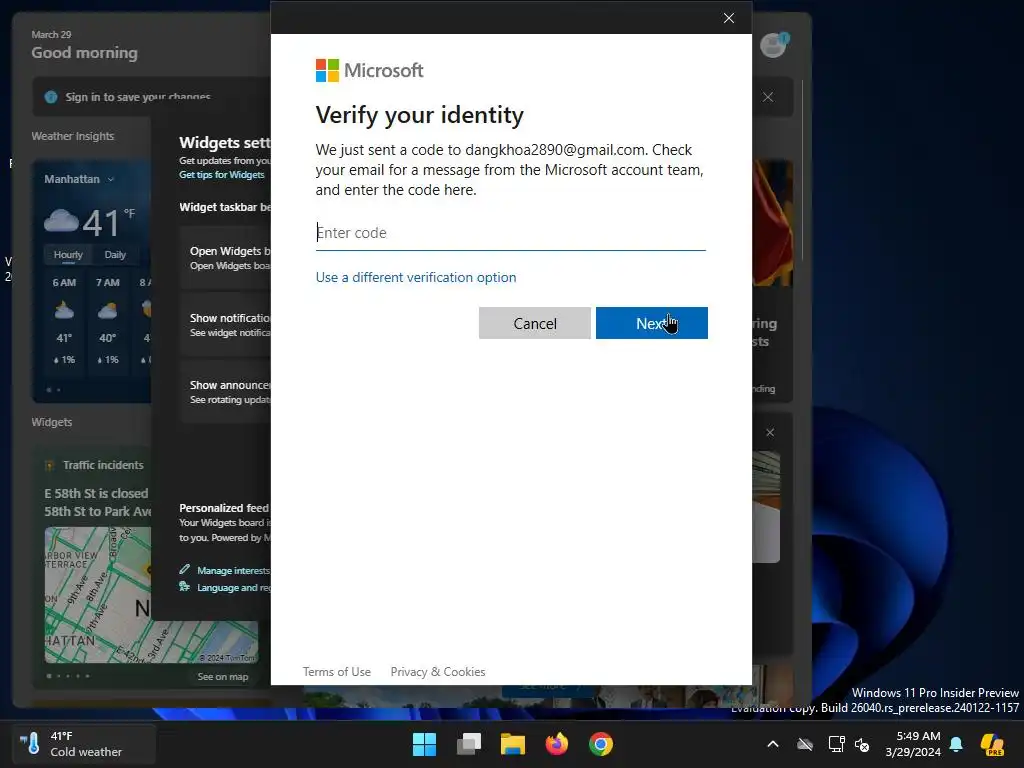Launch File Explorer from taskbar
The width and height of the screenshot is (1024, 768).
[513, 744]
